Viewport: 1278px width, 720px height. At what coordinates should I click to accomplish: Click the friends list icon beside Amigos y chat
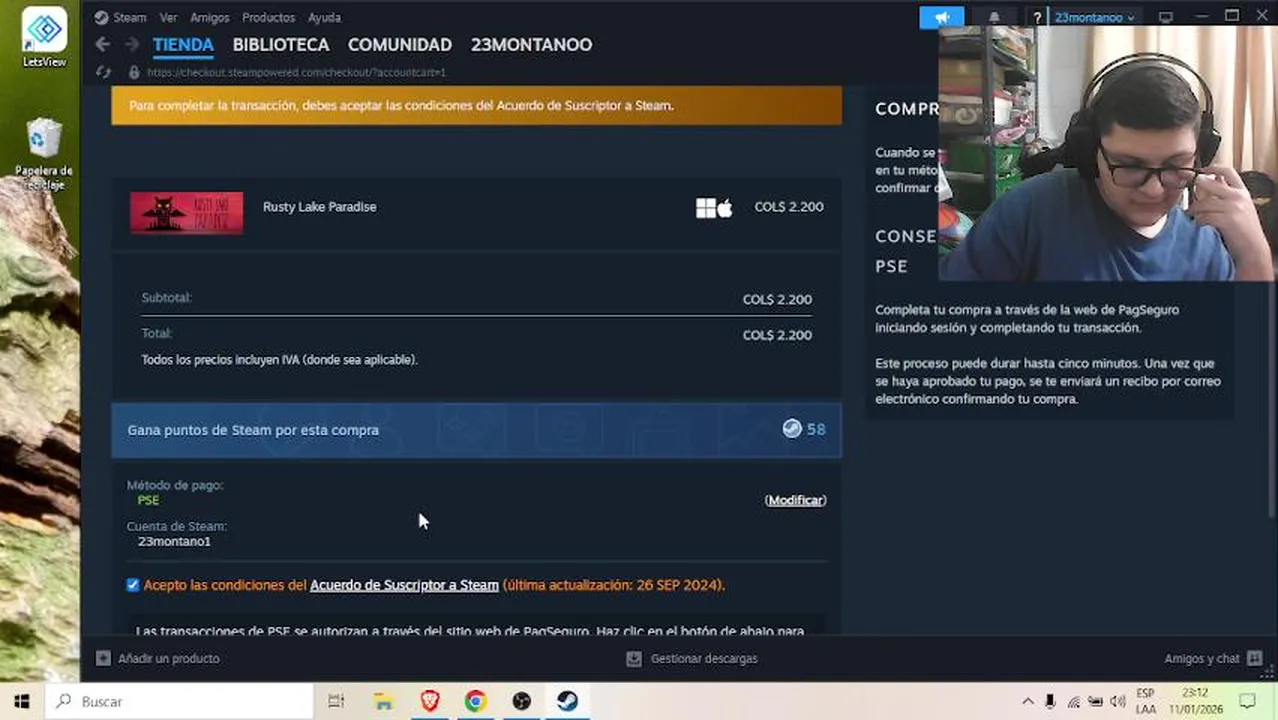pos(1255,658)
